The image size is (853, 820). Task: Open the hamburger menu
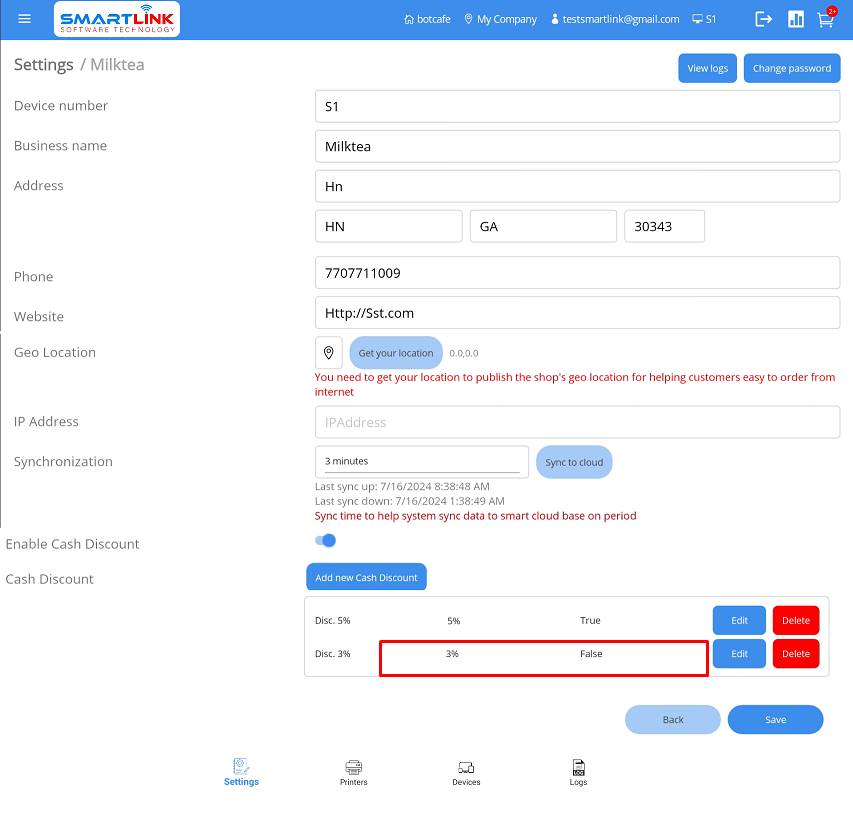coord(25,19)
